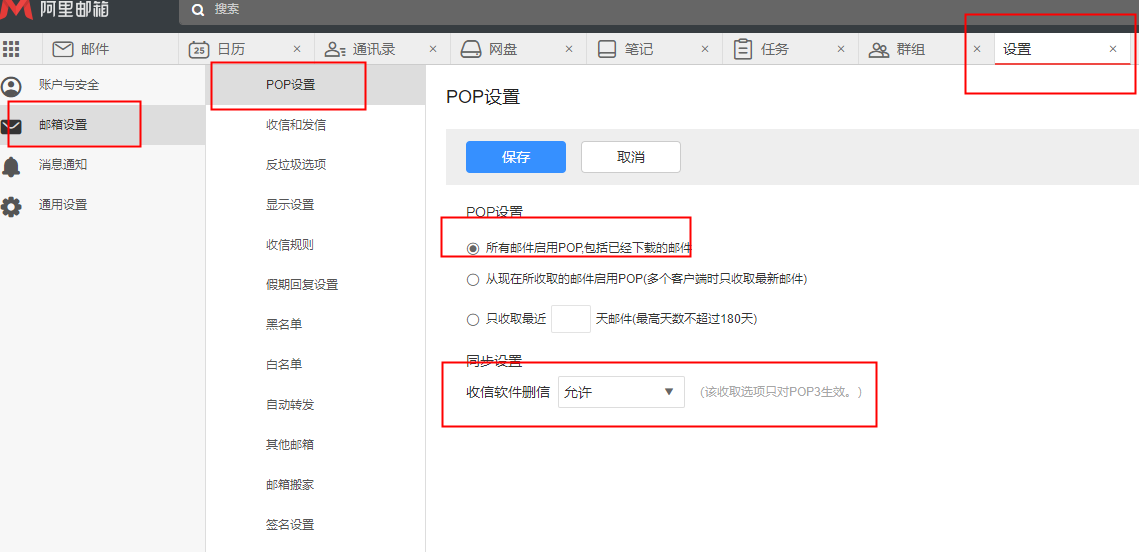Click the contacts icon on 通讯录 tab
This screenshot has width=1139, height=552.
335,49
